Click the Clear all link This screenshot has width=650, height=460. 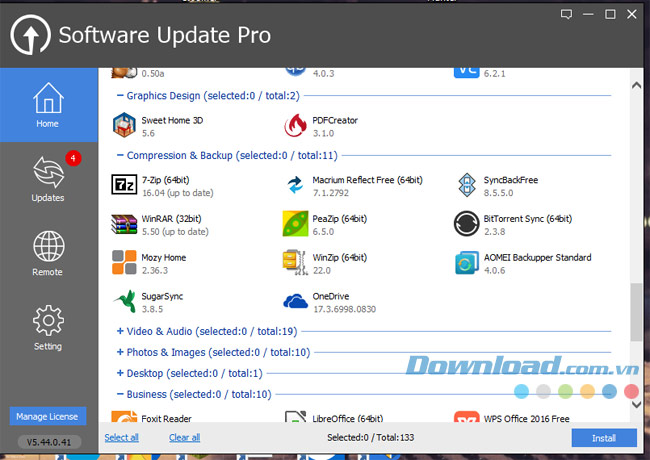(x=184, y=438)
